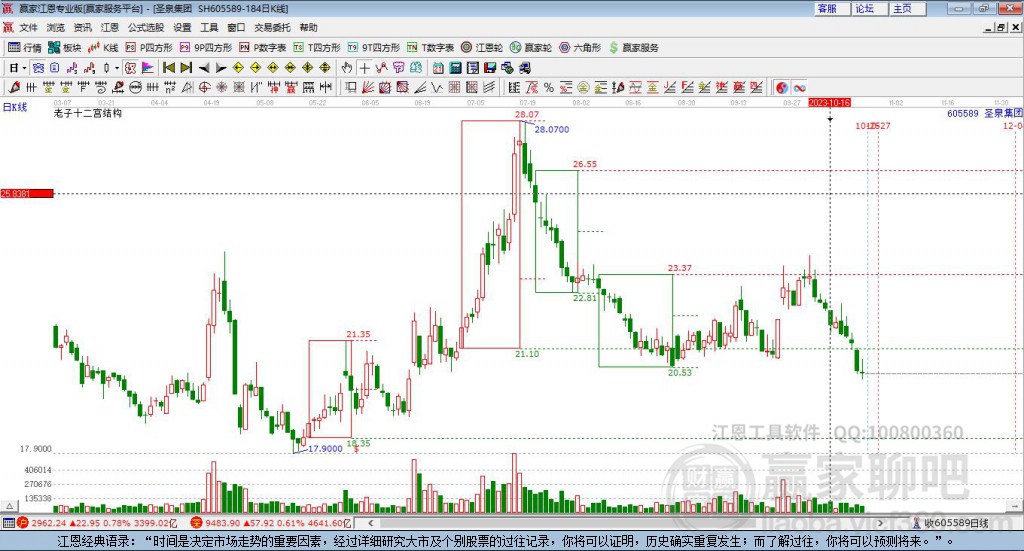Toggle the infinity loop icon

coord(799,87)
